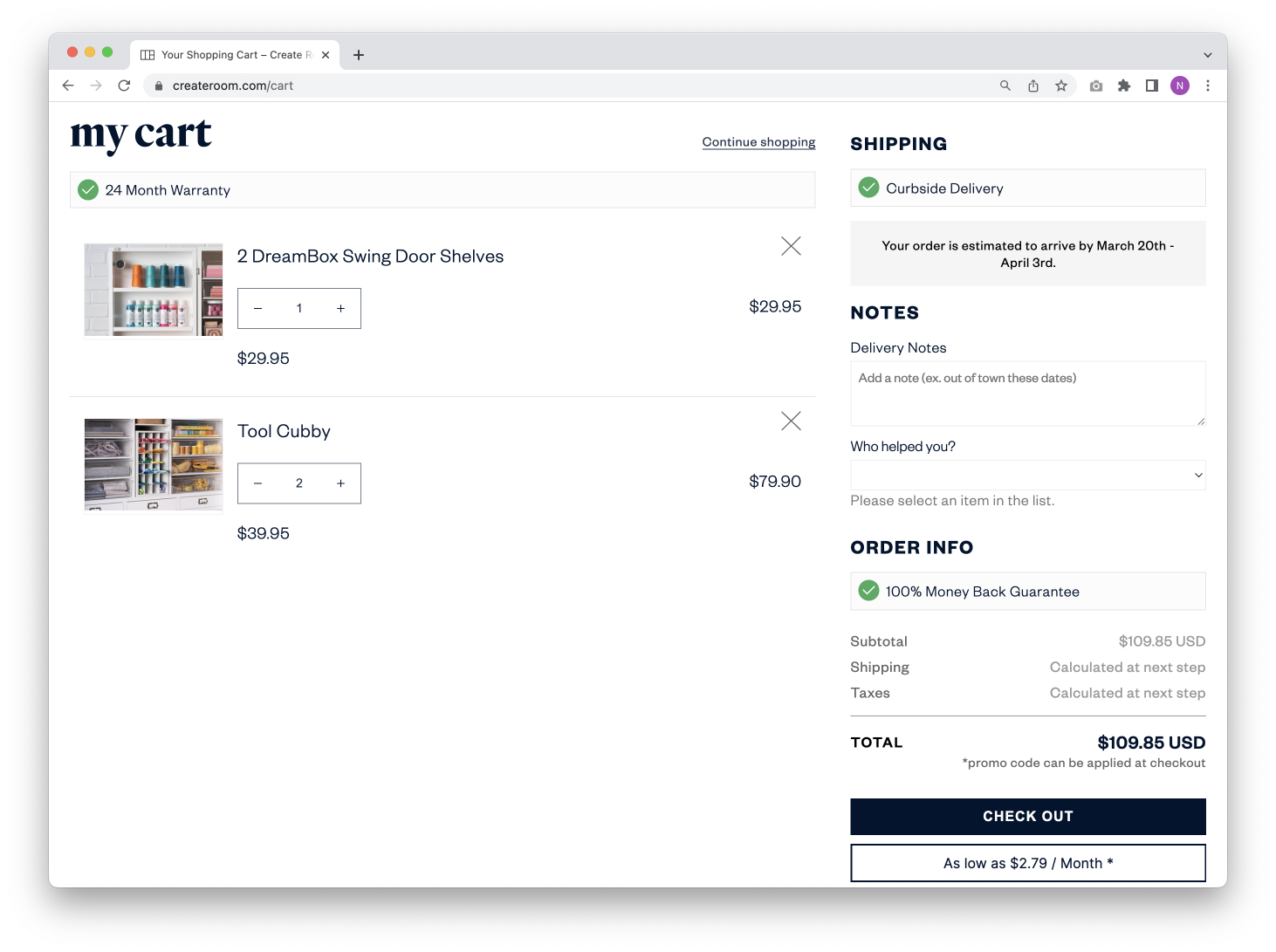
Task: Open the Tool Cubby product thumbnail
Action: click(x=154, y=464)
